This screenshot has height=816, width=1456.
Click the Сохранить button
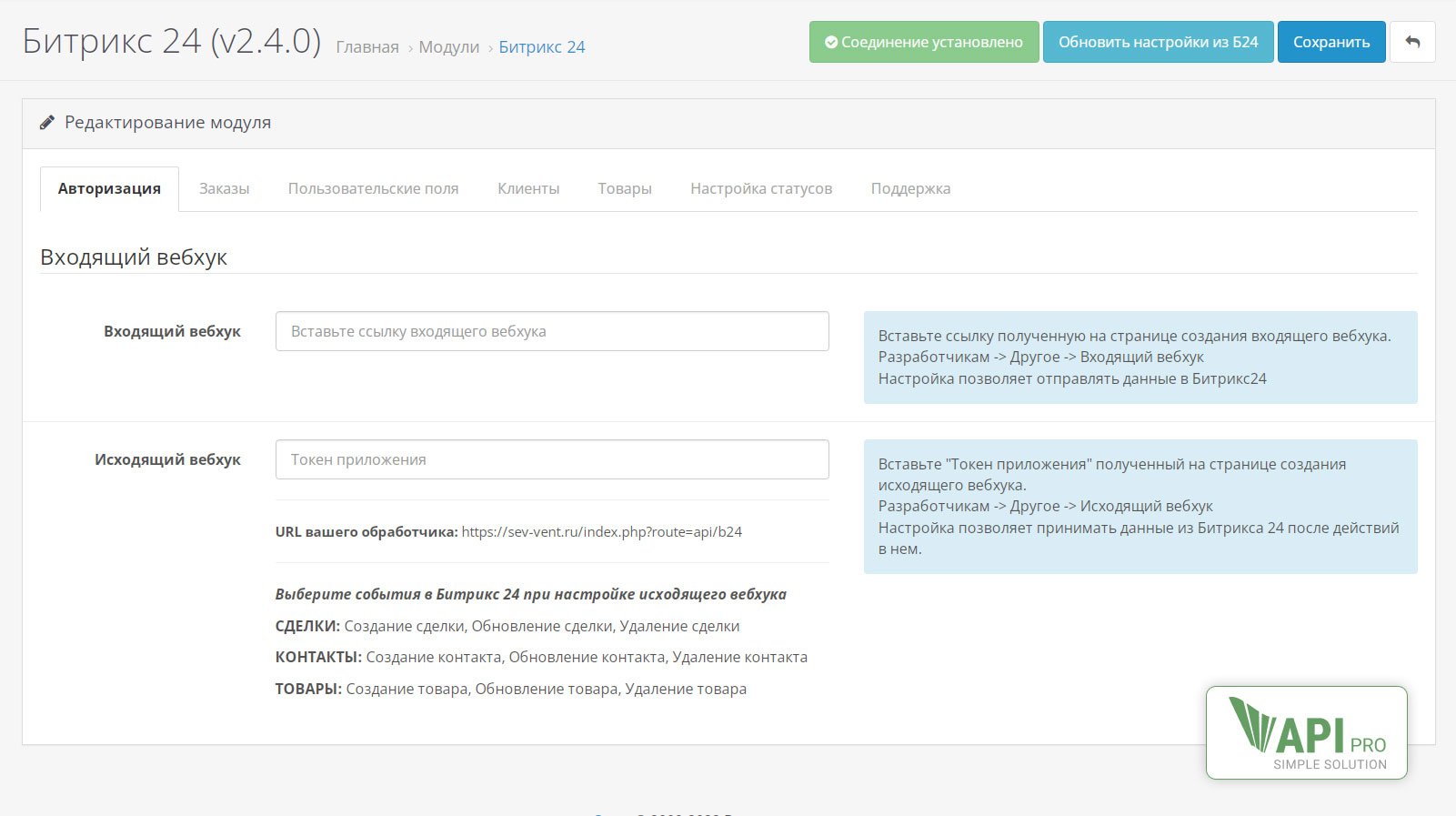[1331, 42]
